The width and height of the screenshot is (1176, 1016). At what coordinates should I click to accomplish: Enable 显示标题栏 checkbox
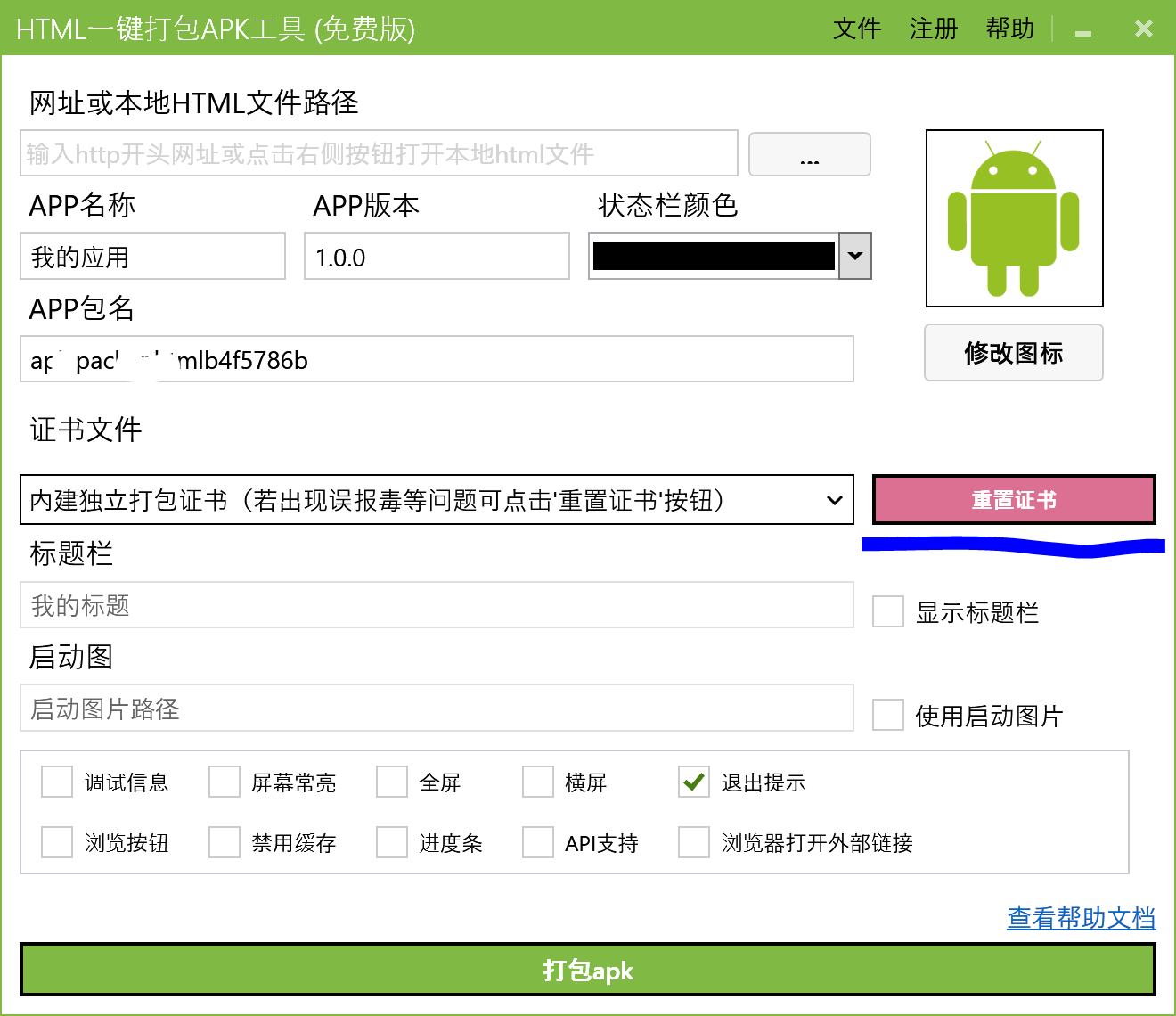[888, 612]
